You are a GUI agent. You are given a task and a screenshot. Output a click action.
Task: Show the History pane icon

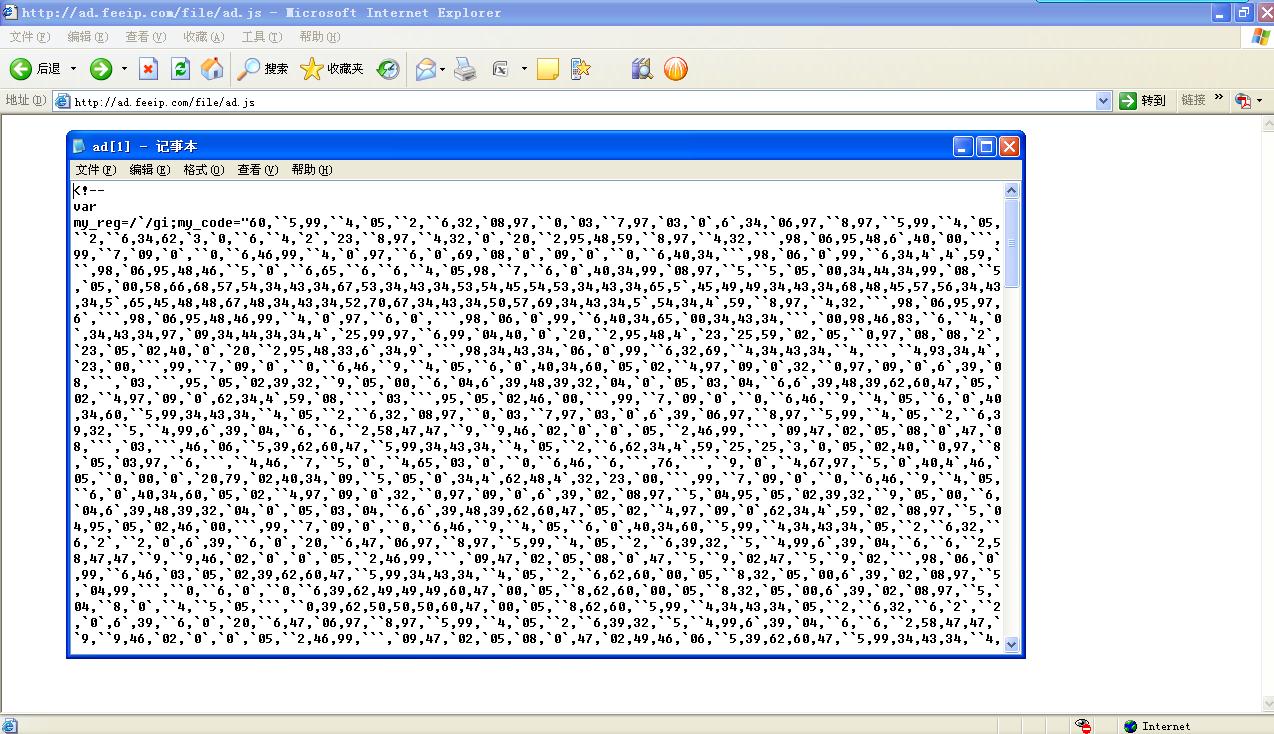point(388,69)
